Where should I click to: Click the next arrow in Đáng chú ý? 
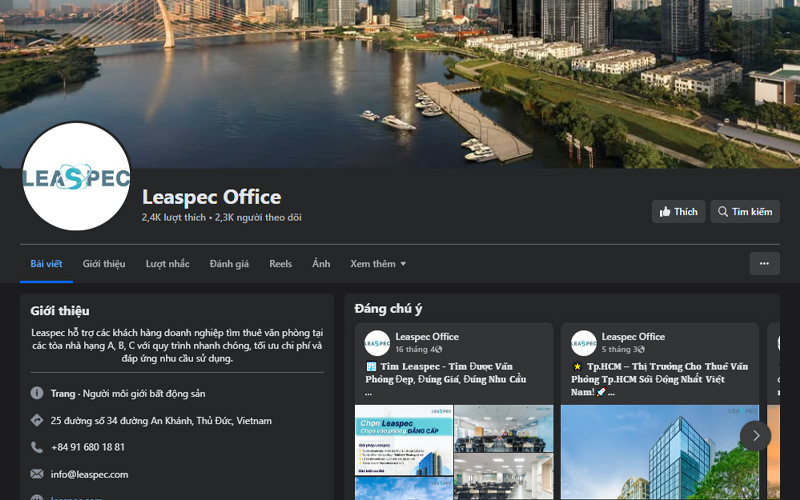[x=756, y=436]
